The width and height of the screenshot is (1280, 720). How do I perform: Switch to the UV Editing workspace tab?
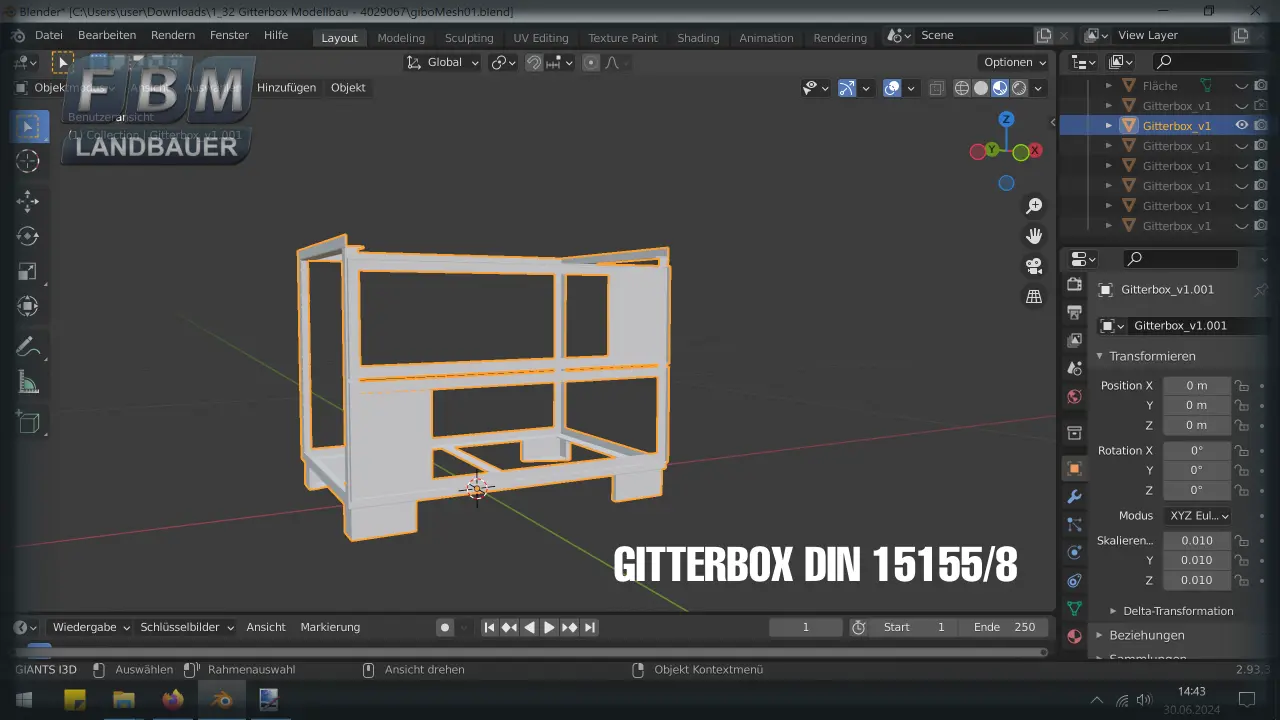pos(541,38)
